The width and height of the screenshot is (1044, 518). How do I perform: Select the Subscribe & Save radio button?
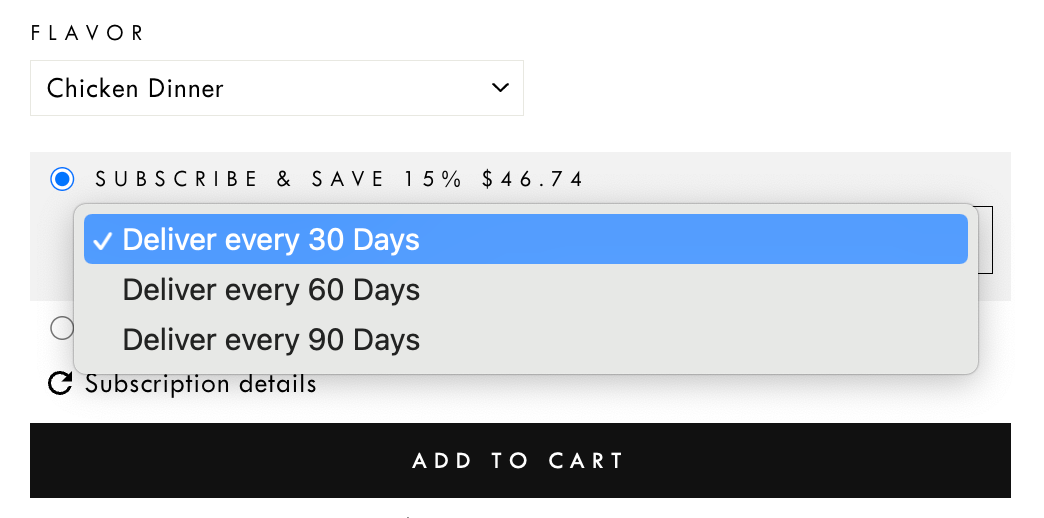coord(62,179)
